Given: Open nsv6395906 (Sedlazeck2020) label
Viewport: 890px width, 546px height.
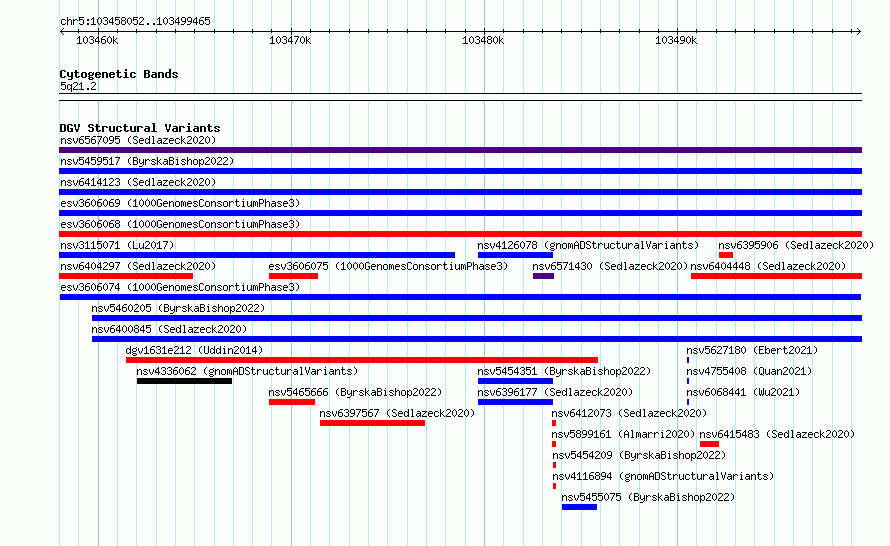Looking at the screenshot, I should pos(796,245).
